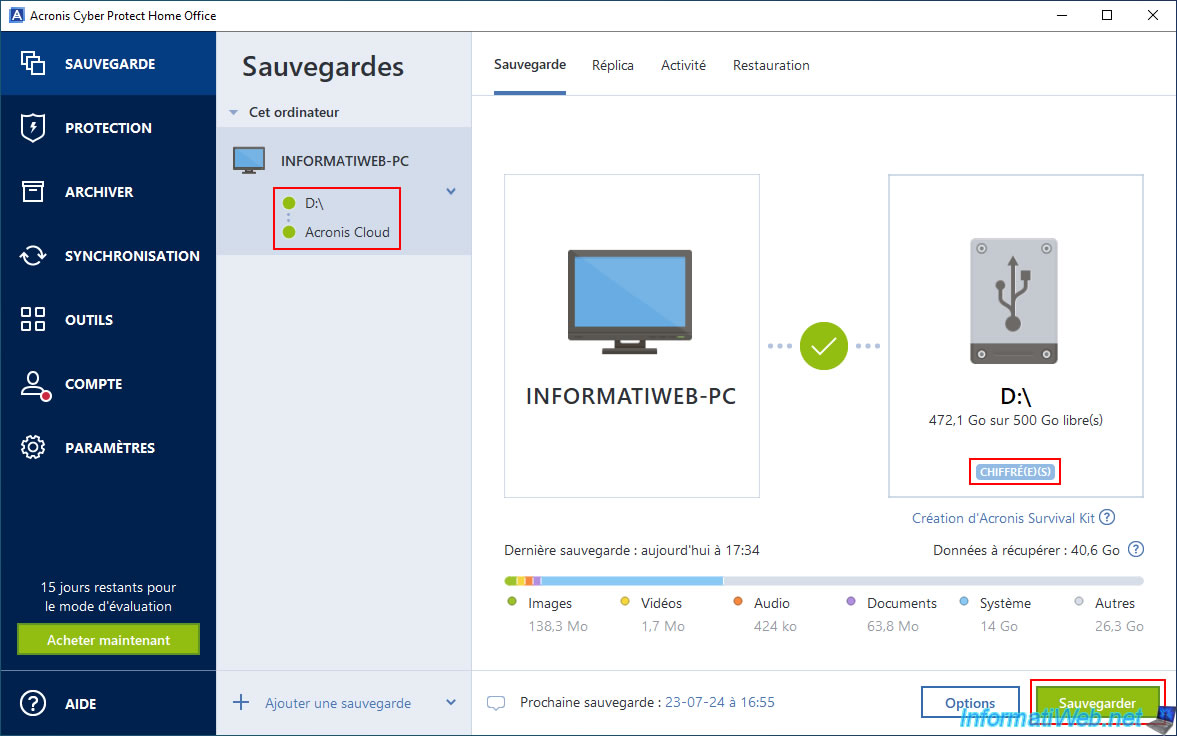Select INFORMATIWEB-PC backup in list
The width and height of the screenshot is (1177, 736).
(345, 161)
